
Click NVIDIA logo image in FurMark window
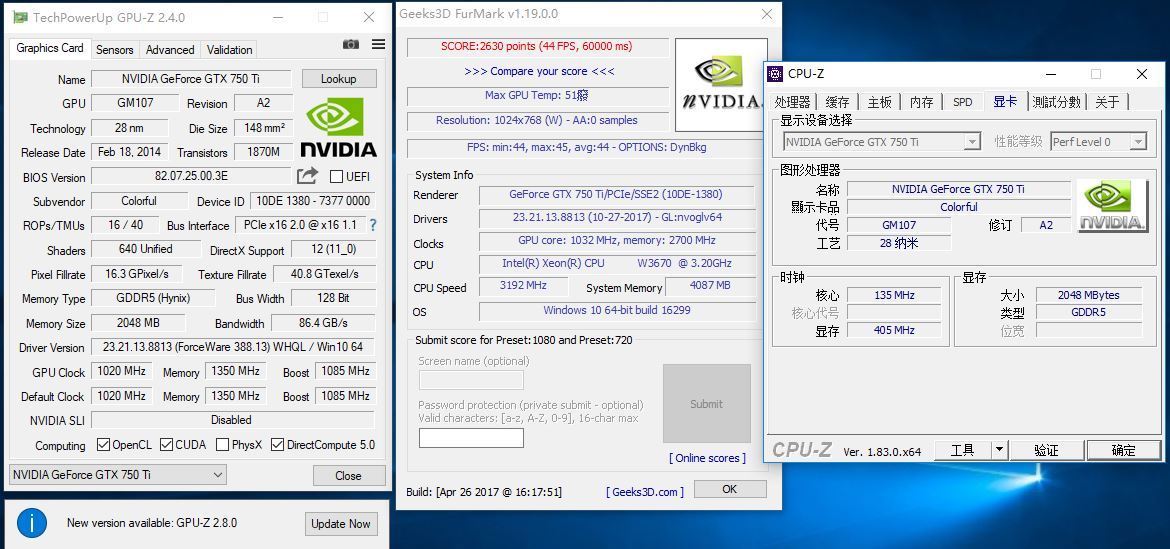[x=721, y=85]
